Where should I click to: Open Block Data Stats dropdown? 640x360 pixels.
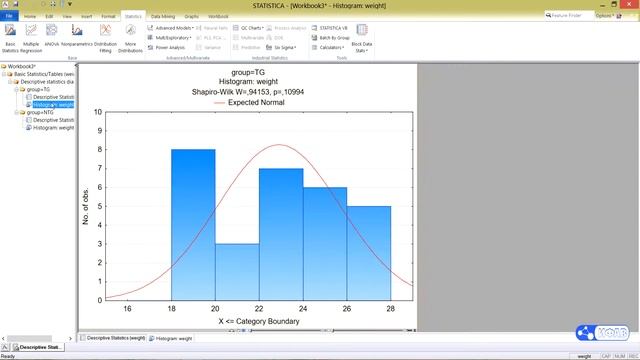(362, 38)
